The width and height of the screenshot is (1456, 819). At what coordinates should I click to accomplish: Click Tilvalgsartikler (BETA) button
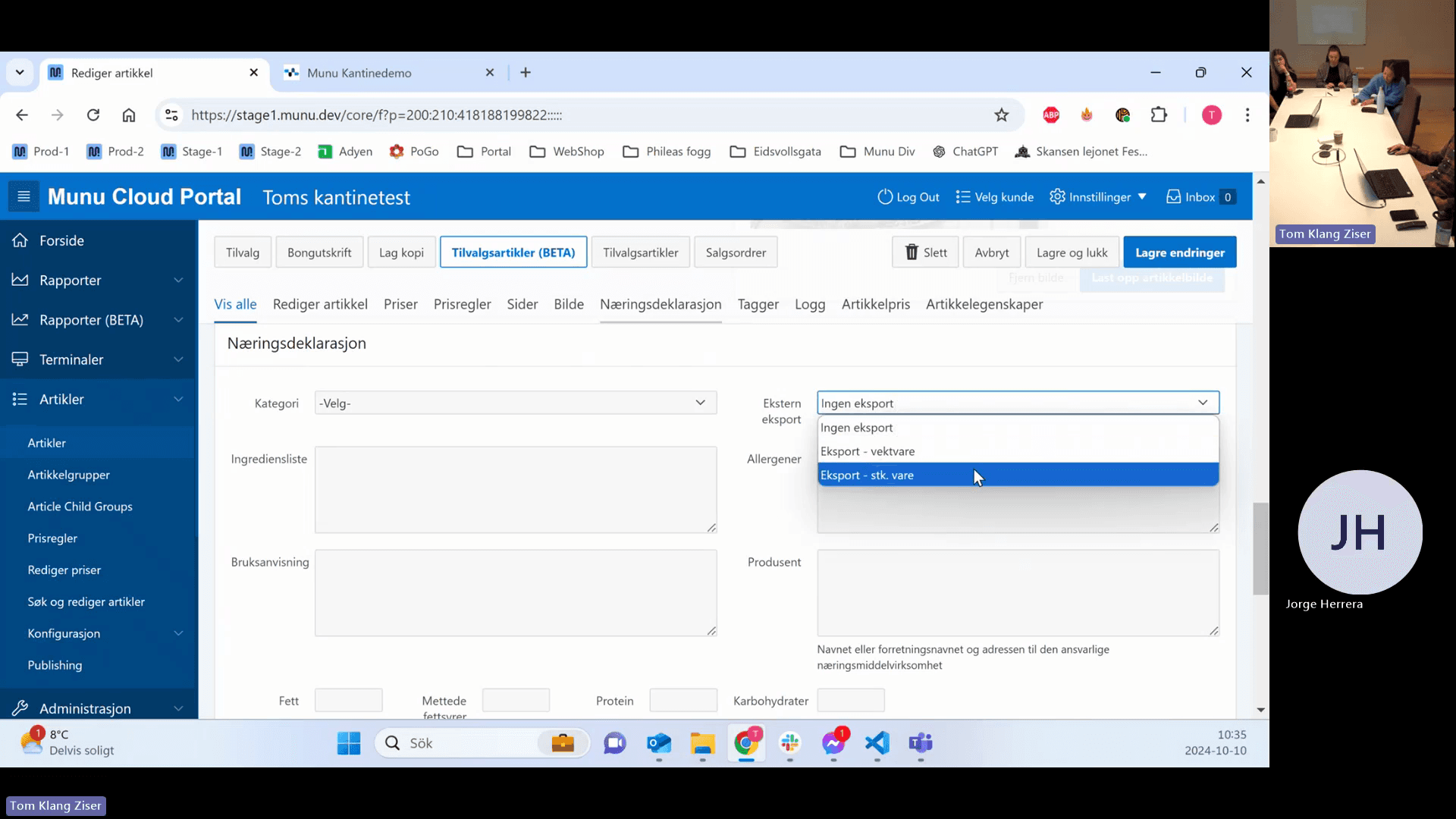(x=513, y=253)
